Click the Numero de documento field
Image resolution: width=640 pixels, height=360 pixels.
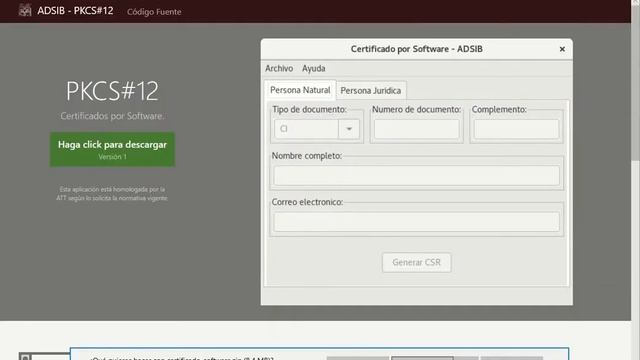click(416, 129)
